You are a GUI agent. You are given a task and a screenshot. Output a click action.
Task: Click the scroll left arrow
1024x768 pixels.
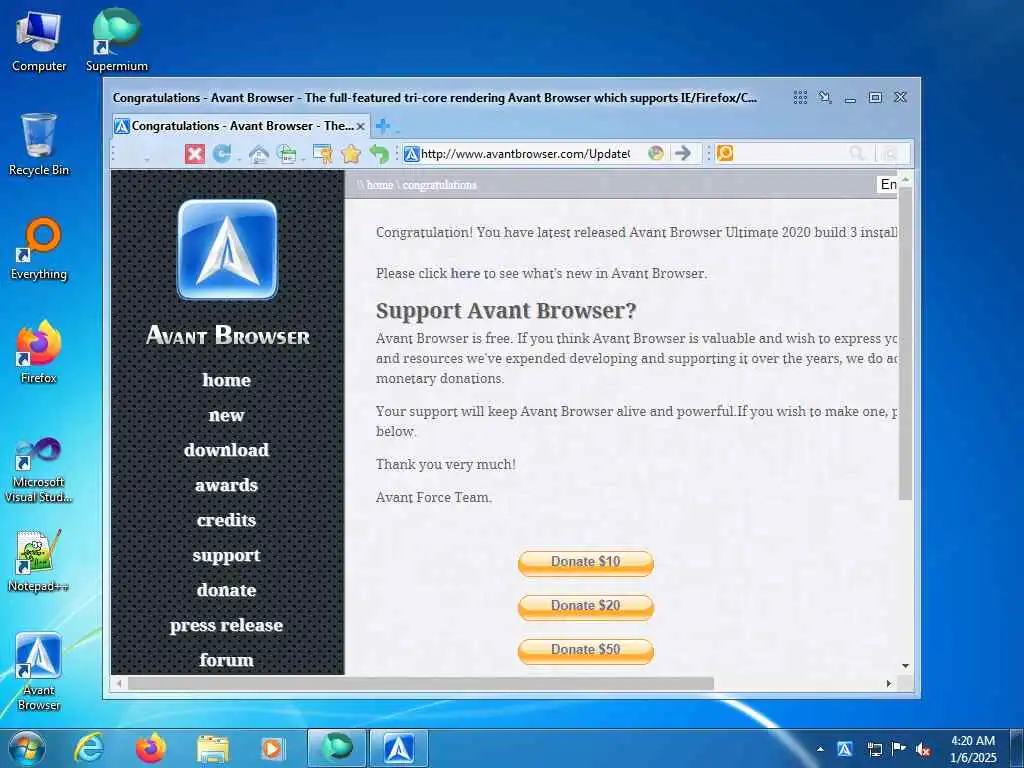[x=119, y=683]
